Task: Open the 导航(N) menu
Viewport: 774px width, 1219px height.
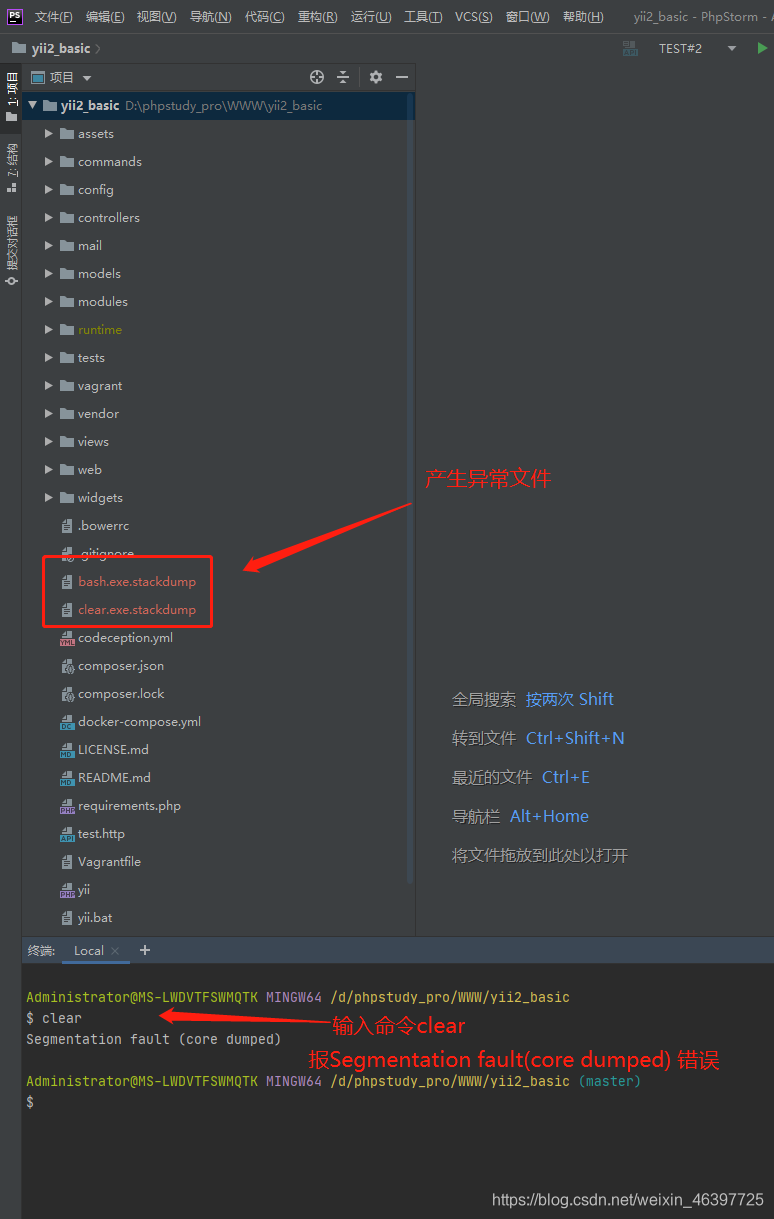Action: 210,17
